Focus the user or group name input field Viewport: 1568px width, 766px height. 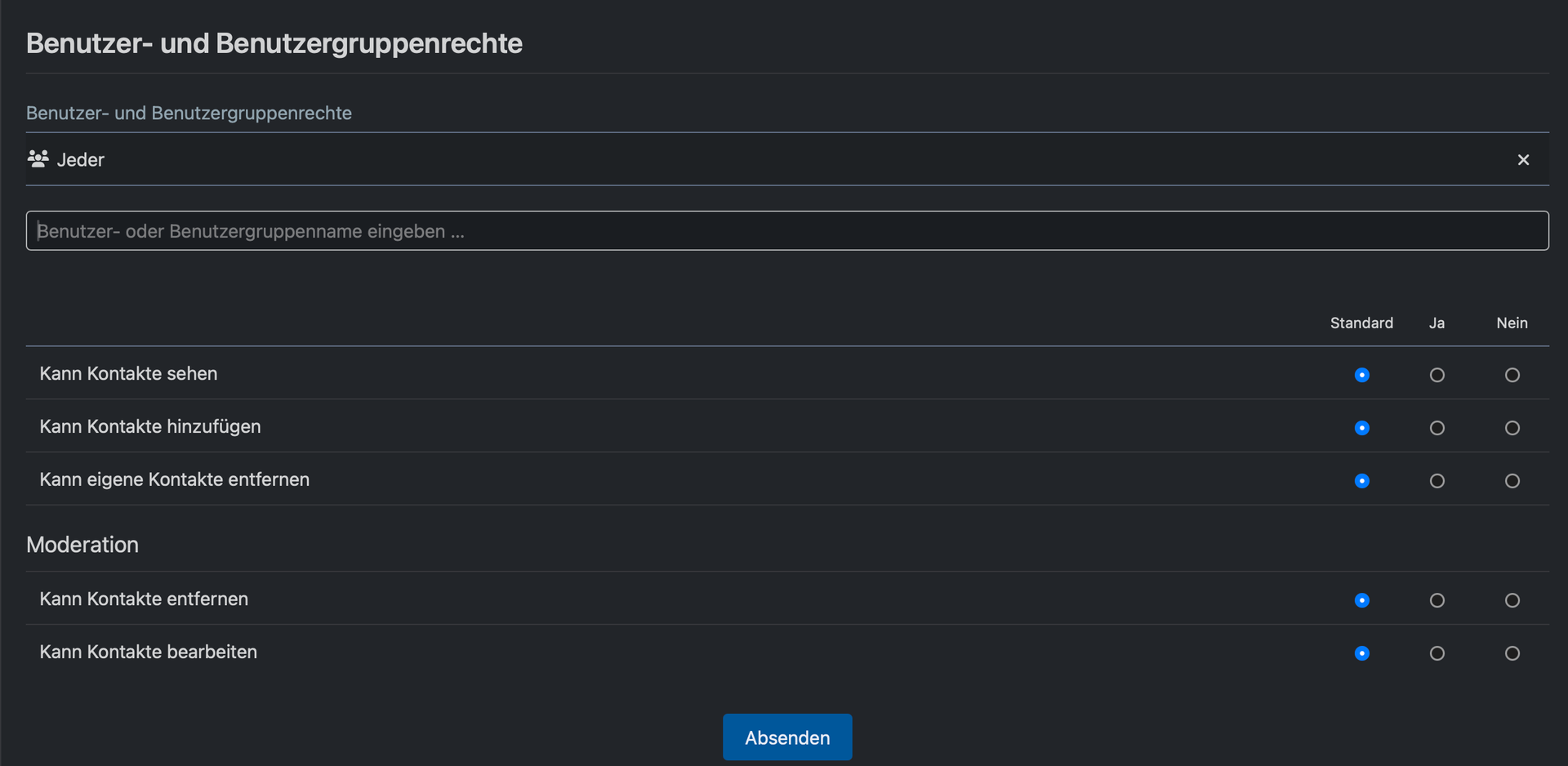pos(786,231)
